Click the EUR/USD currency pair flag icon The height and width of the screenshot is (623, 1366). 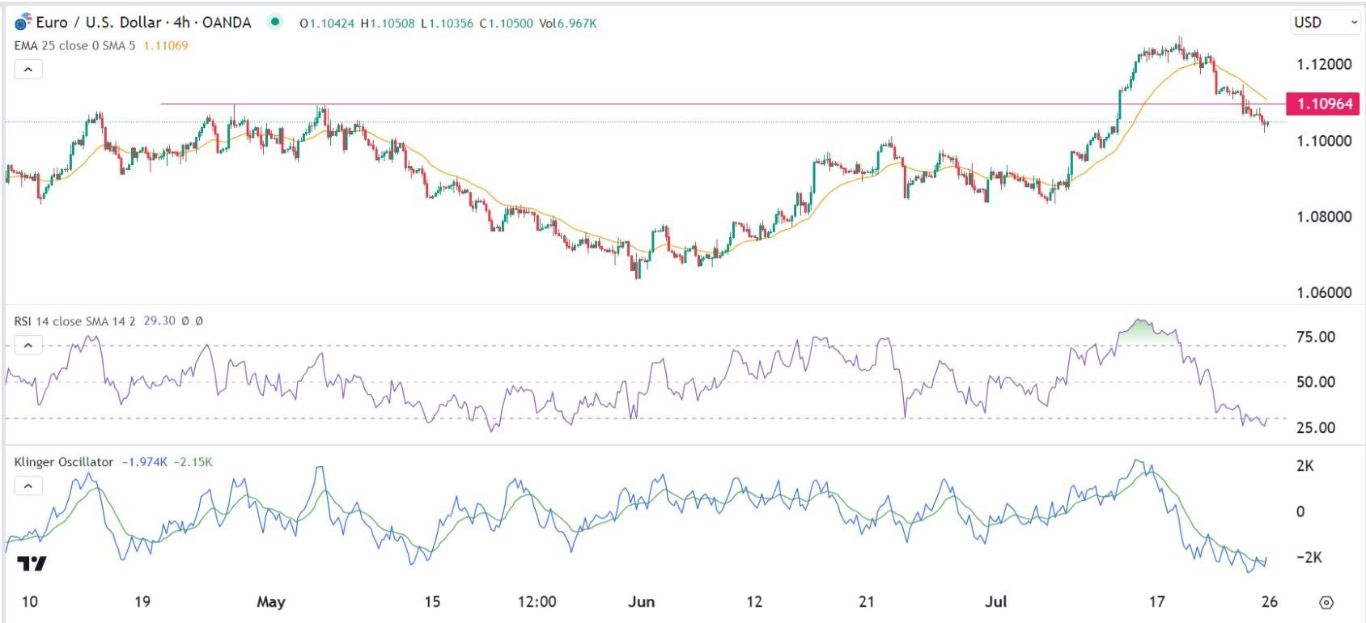click(22, 23)
